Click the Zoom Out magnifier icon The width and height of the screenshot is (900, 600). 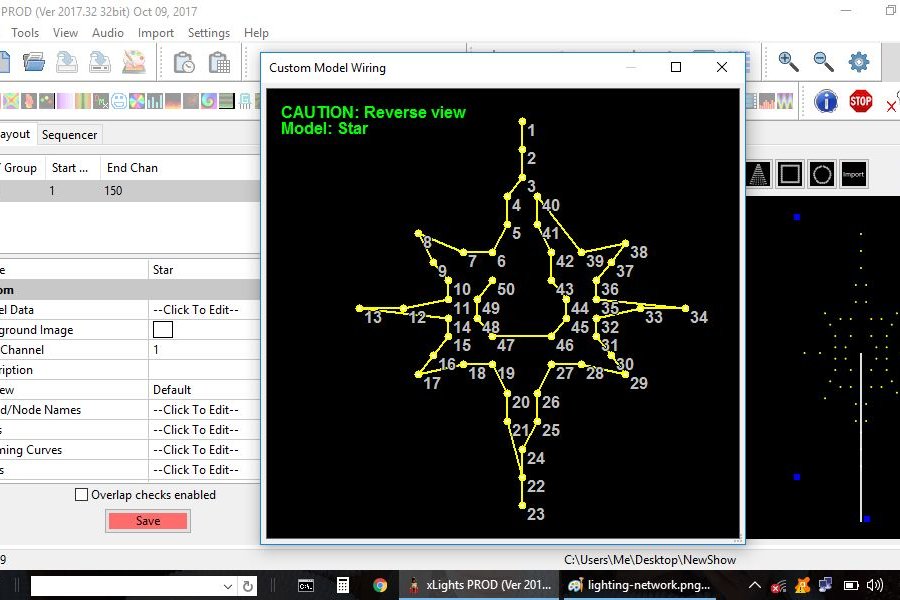point(823,61)
